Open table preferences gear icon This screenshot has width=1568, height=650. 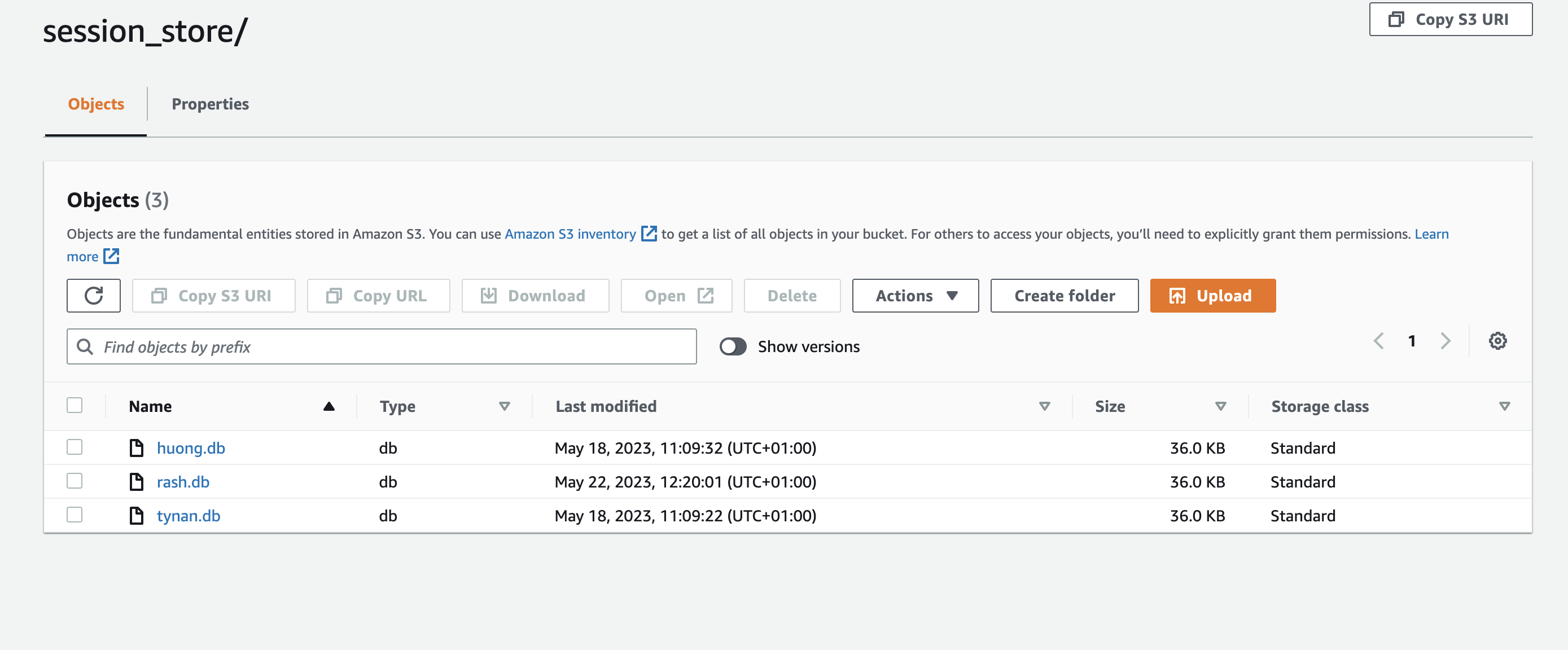(1497, 341)
